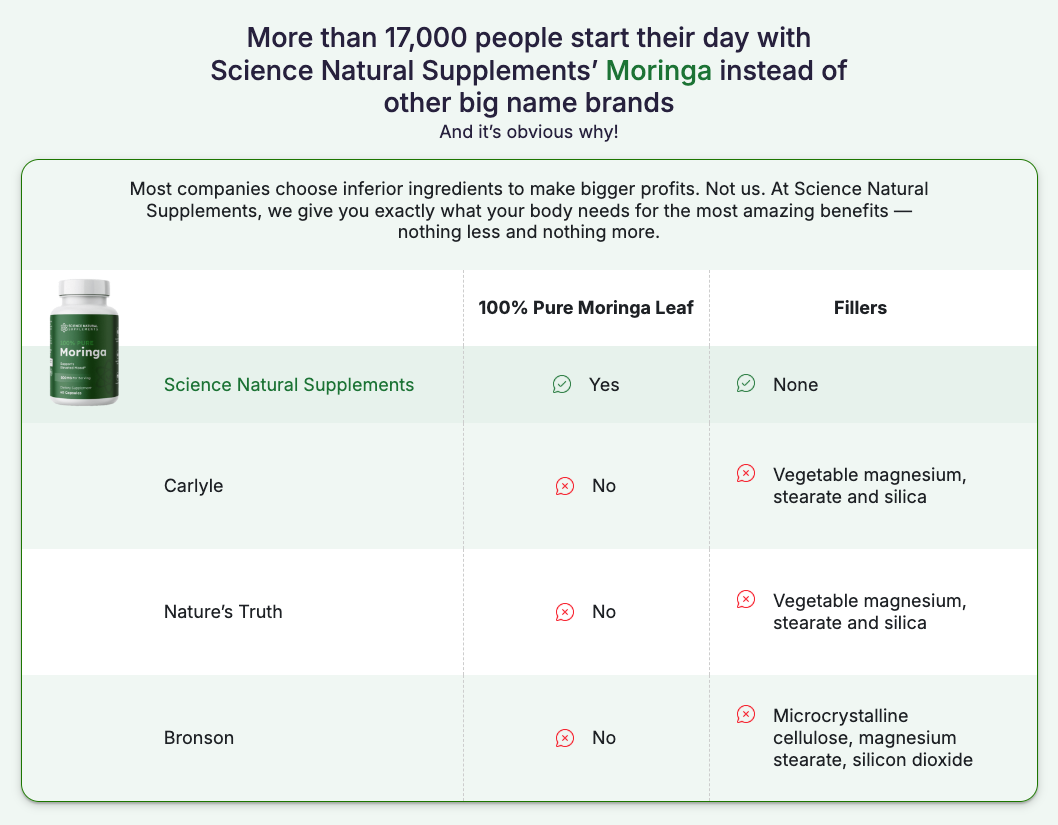Viewport: 1058px width, 825px height.
Task: Click red X icon in Nature's Truth Moringa Leaf cell
Action: (565, 612)
